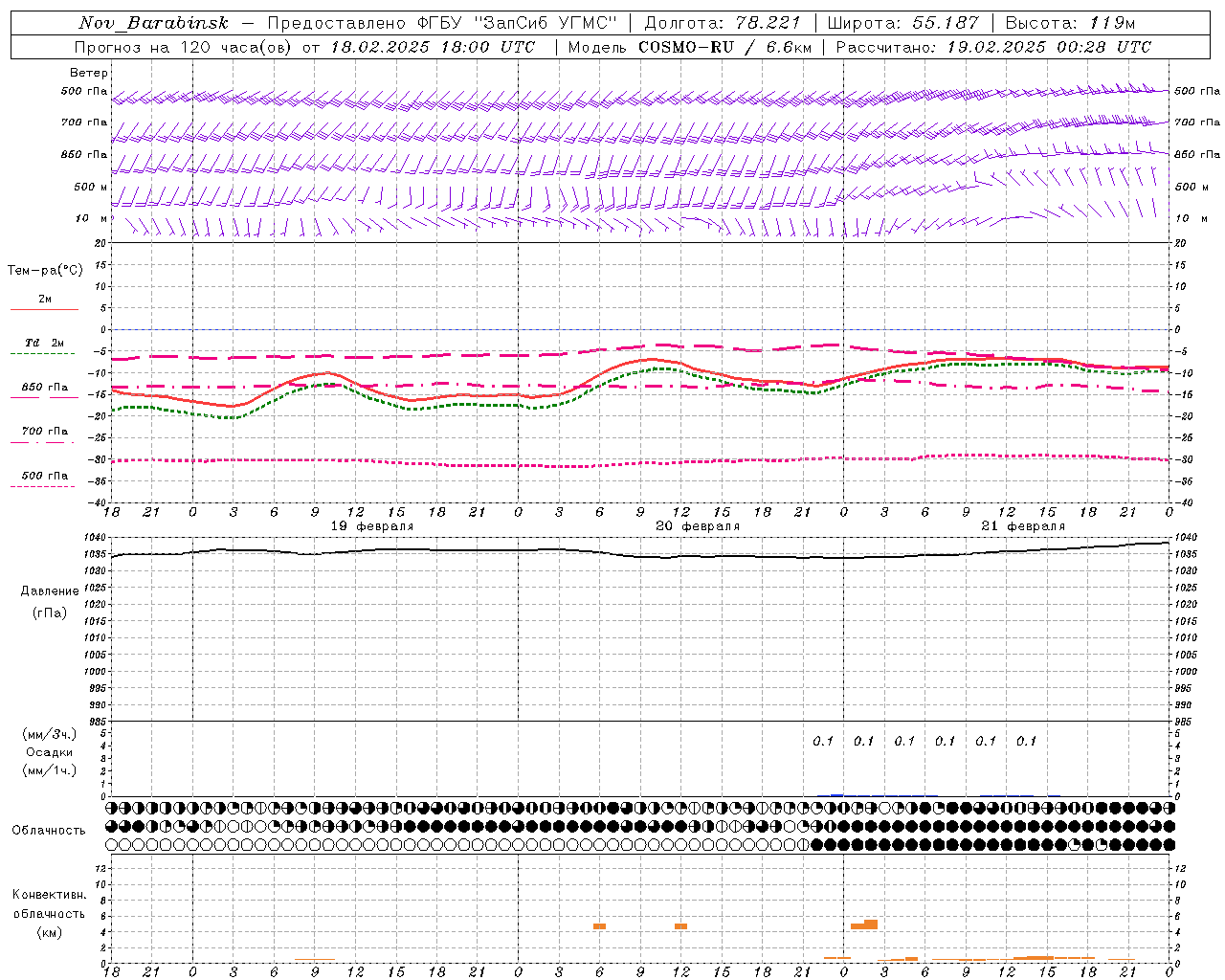The width and height of the screenshot is (1225, 980).
Task: Click the Тем-ра(°C) panel label
Action: [x=45, y=271]
